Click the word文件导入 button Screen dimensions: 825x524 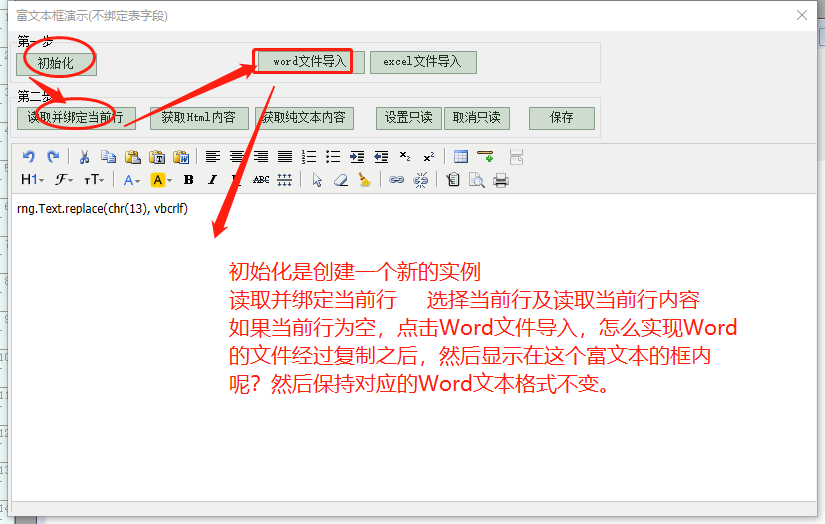309,62
